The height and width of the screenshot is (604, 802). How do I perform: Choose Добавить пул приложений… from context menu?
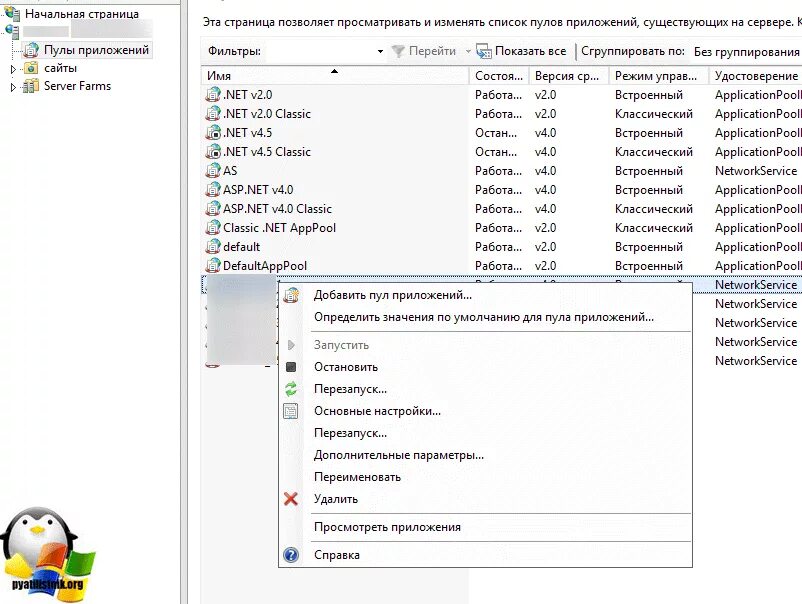pos(393,295)
